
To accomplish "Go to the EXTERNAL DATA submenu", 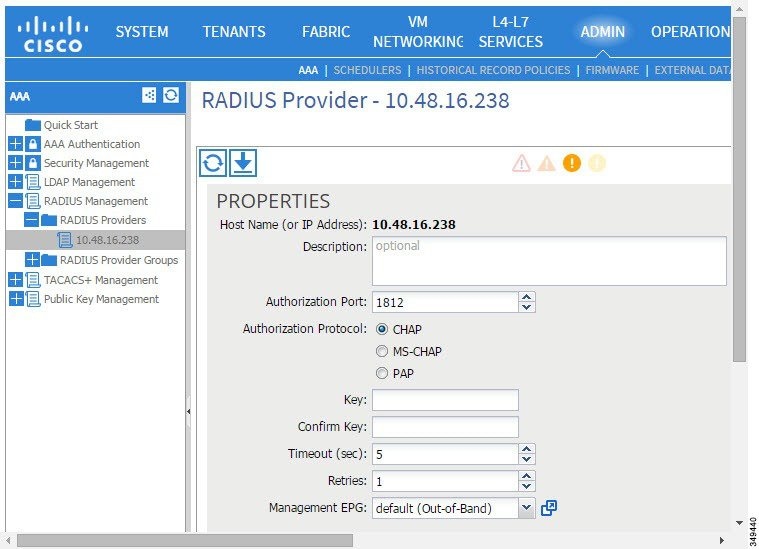I will pos(692,70).
